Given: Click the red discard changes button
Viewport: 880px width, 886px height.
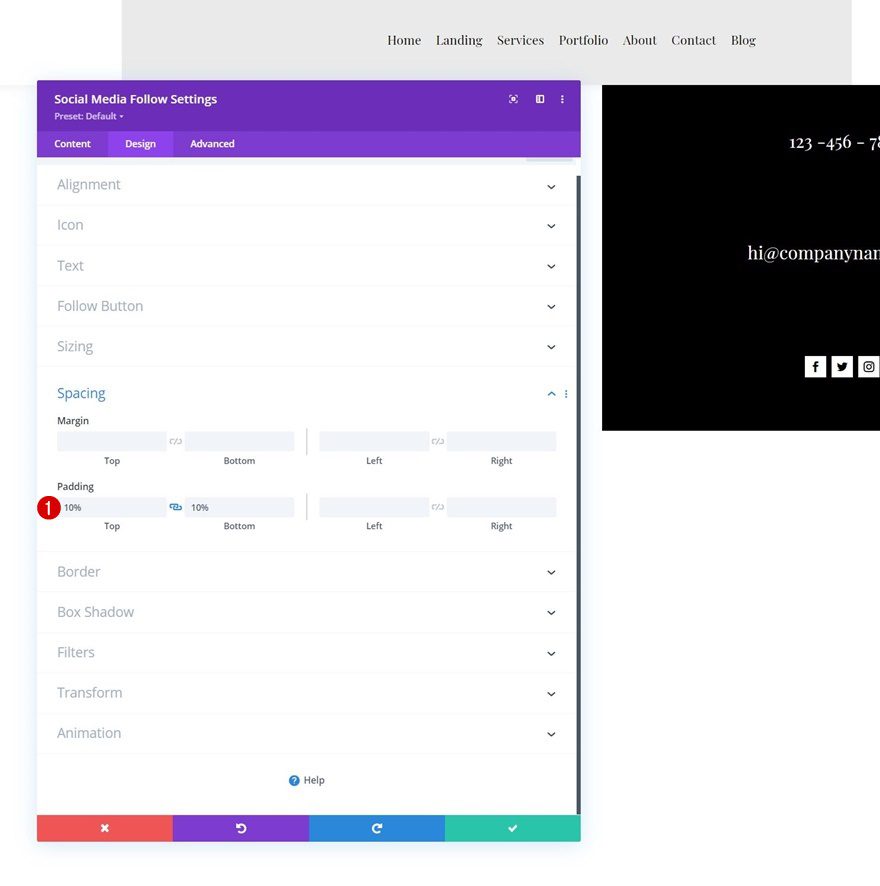Looking at the screenshot, I should pos(104,828).
